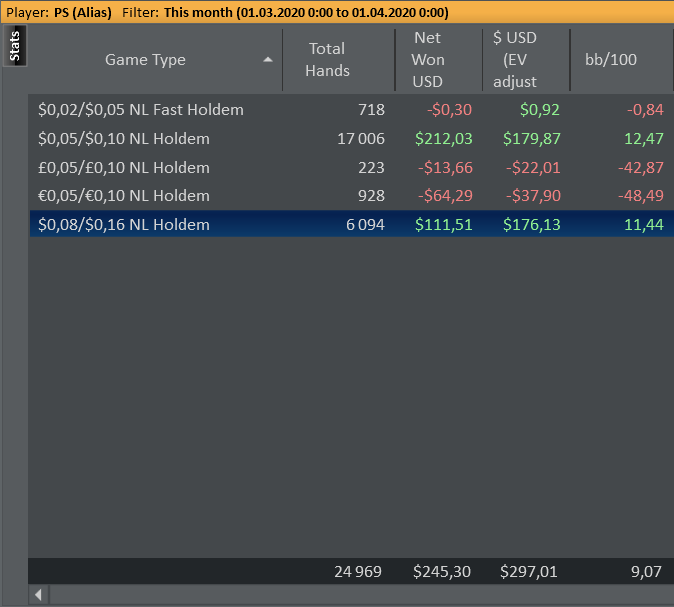Click the 24 969 total hands summary
This screenshot has height=607, width=674.
tap(358, 571)
